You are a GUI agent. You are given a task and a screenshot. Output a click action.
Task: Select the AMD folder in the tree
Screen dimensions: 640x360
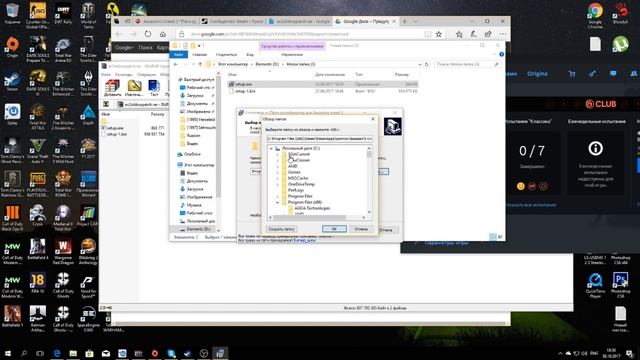pyautogui.click(x=293, y=166)
